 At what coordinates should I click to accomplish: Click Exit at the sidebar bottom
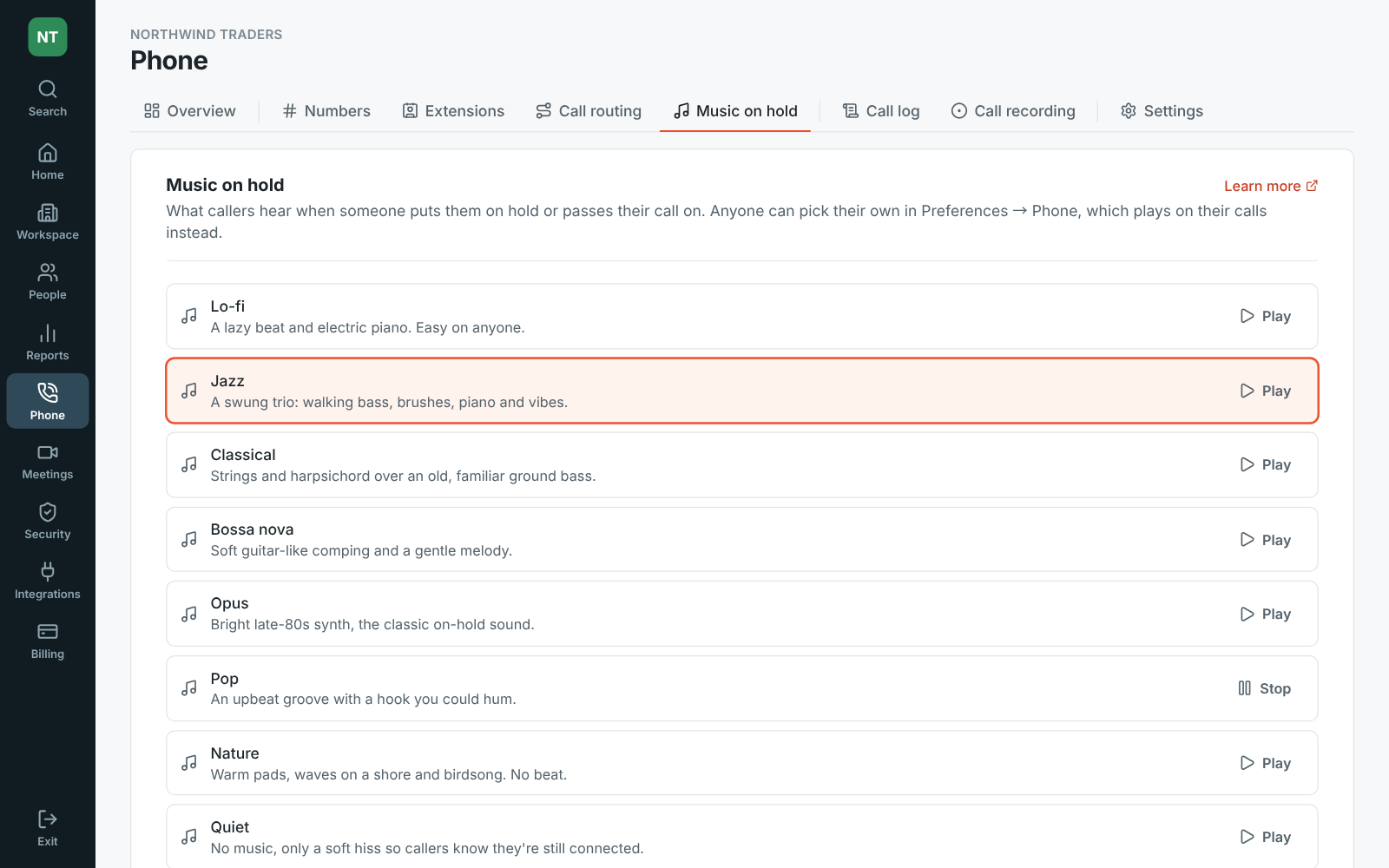click(48, 828)
